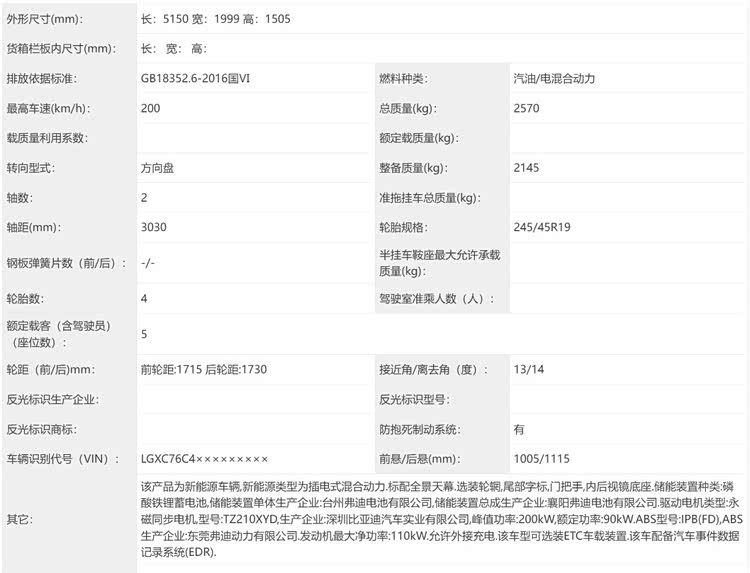Select the rated passenger count value 5
Screen dimensions: 750x573
tap(145, 334)
